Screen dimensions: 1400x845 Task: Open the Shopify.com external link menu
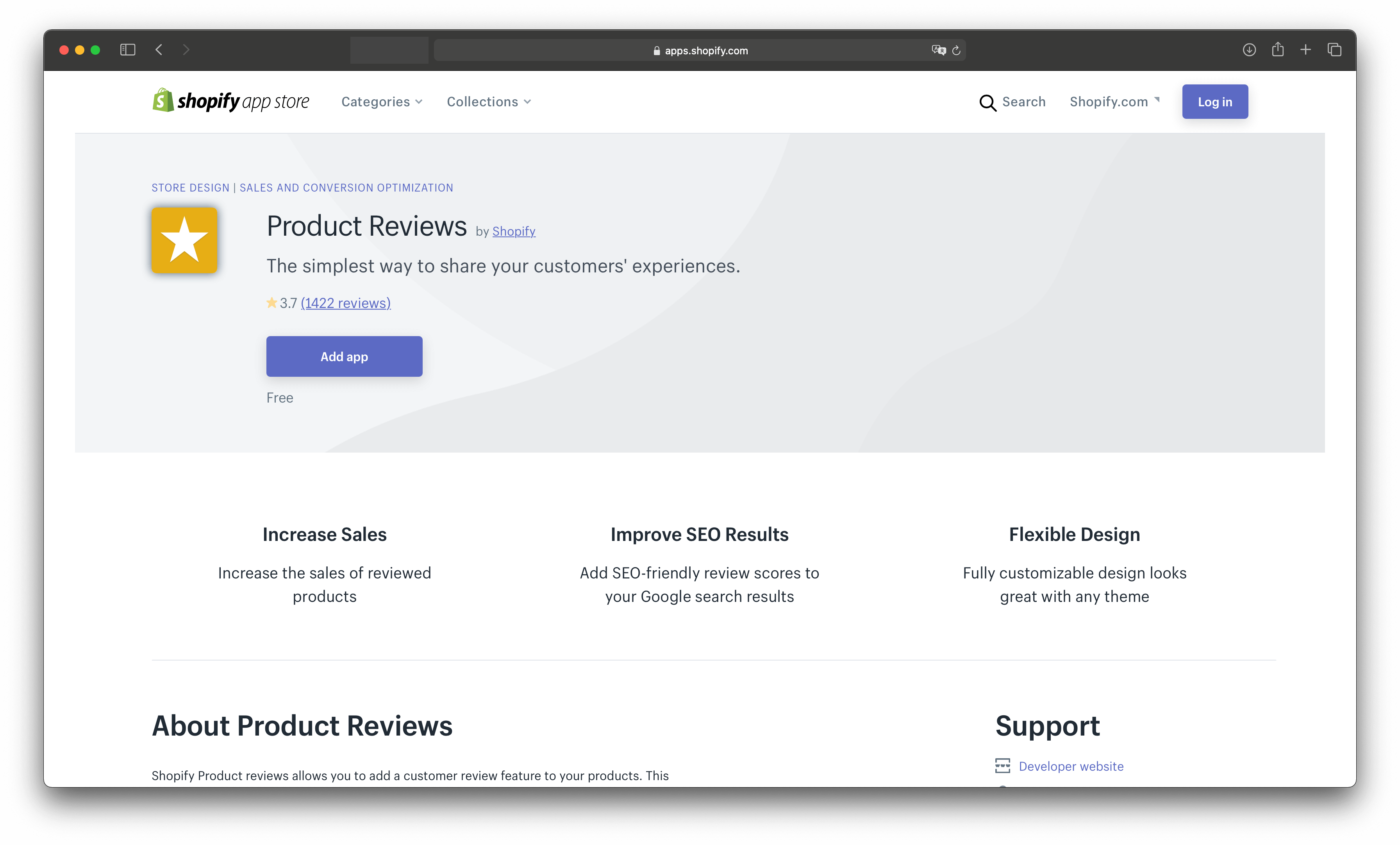pos(1114,102)
